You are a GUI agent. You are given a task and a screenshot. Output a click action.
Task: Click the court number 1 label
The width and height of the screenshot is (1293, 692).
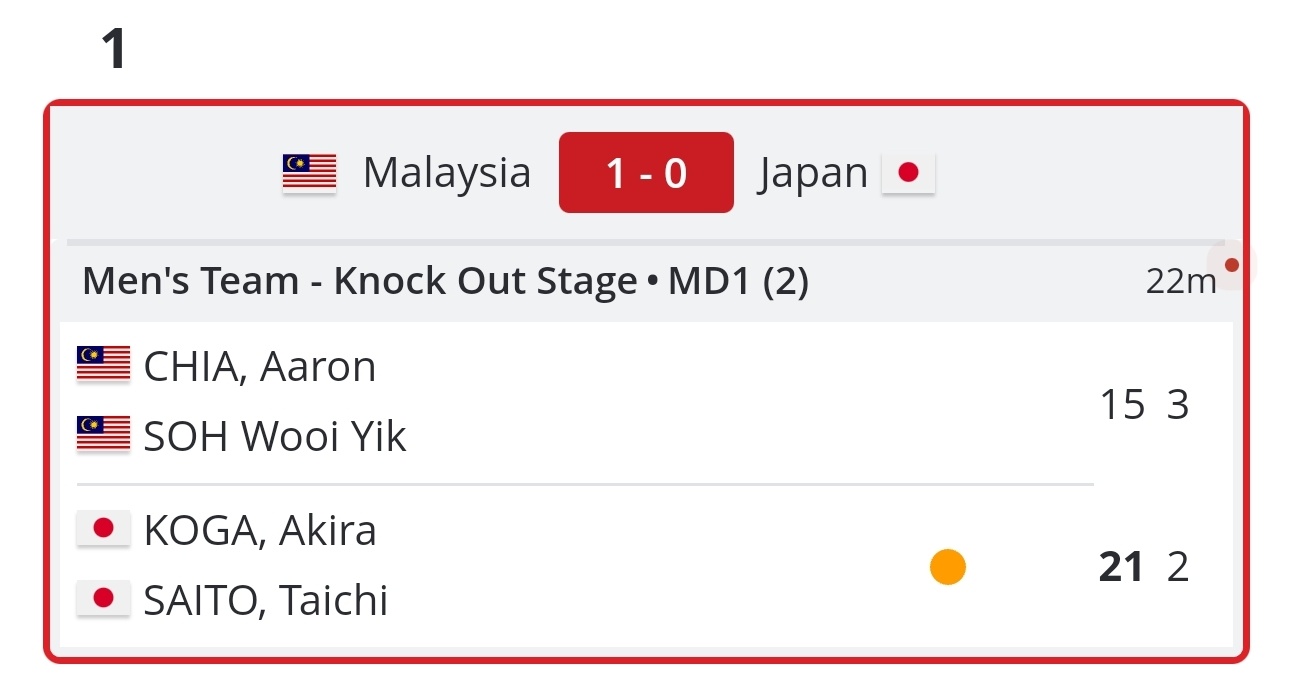115,49
